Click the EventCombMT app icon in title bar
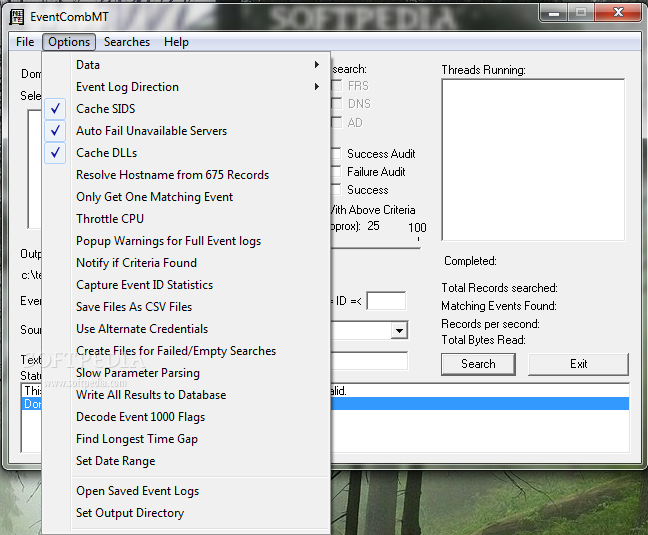 [x=17, y=17]
